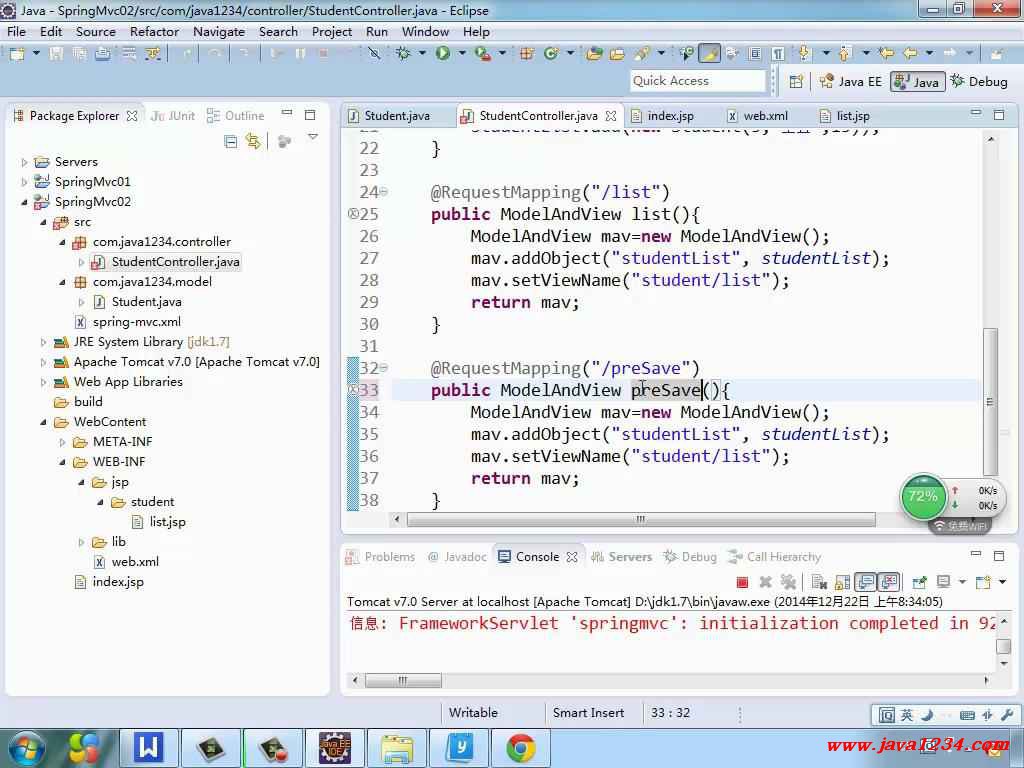
Task: Close the StudentController.java editor tab
Action: click(x=611, y=116)
